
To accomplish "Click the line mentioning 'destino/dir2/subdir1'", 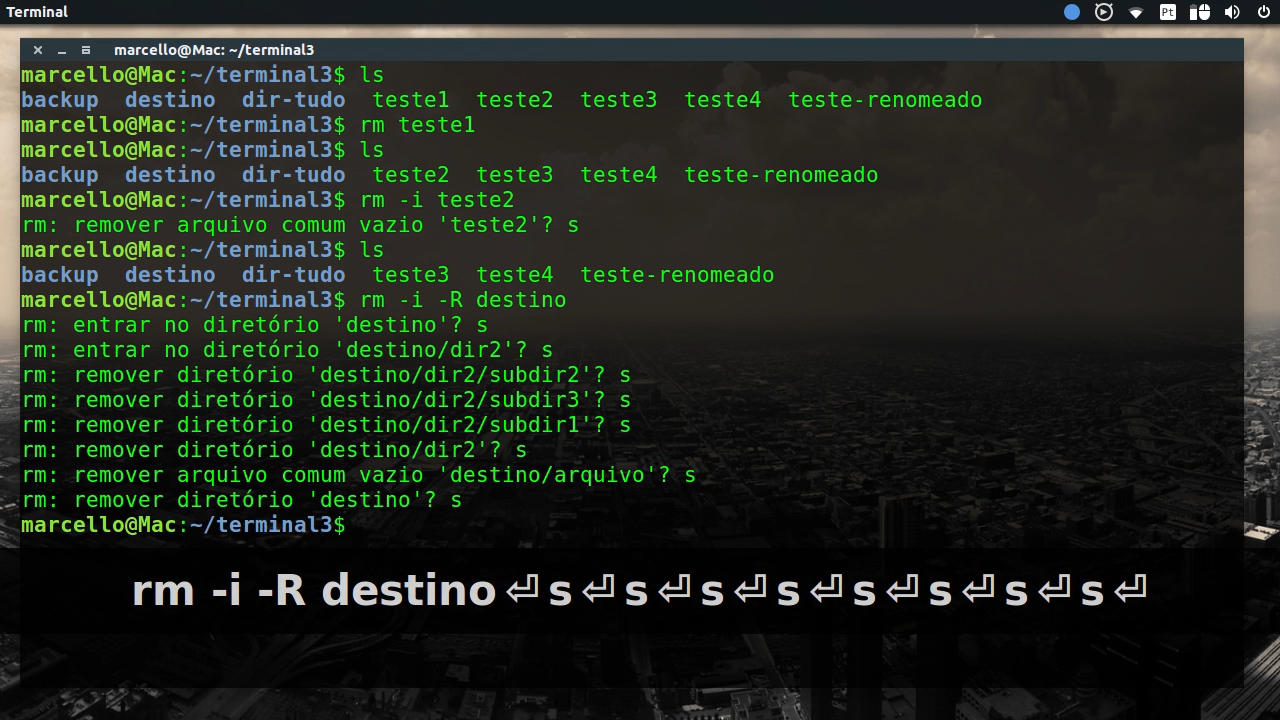I will coord(326,425).
